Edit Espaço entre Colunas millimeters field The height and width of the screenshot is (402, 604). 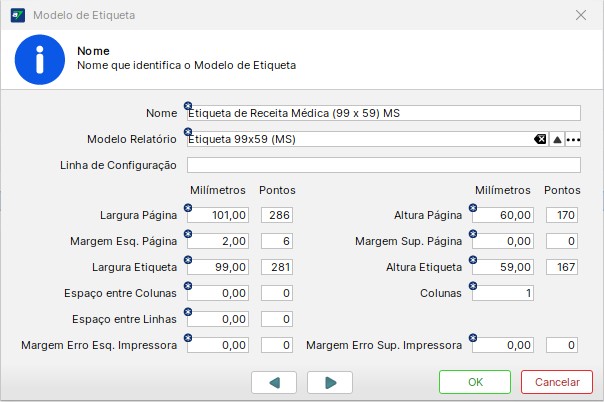point(218,293)
